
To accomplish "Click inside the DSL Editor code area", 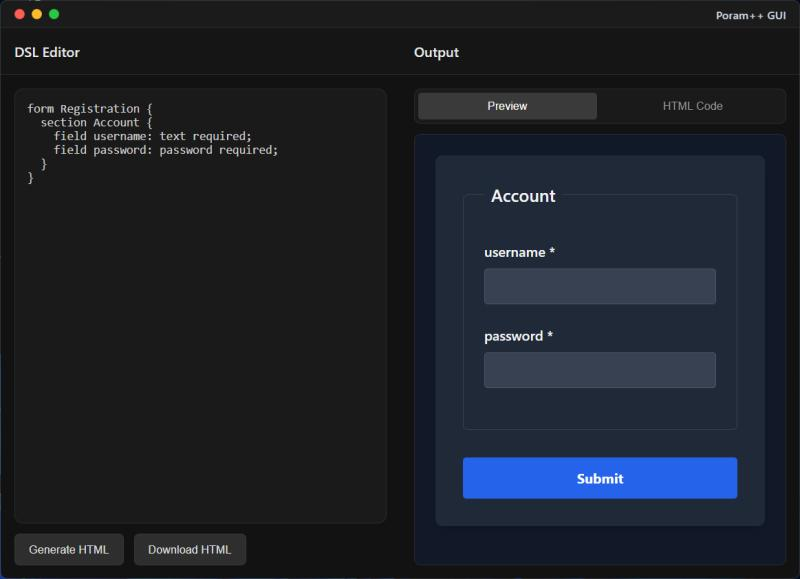I will coord(201,306).
